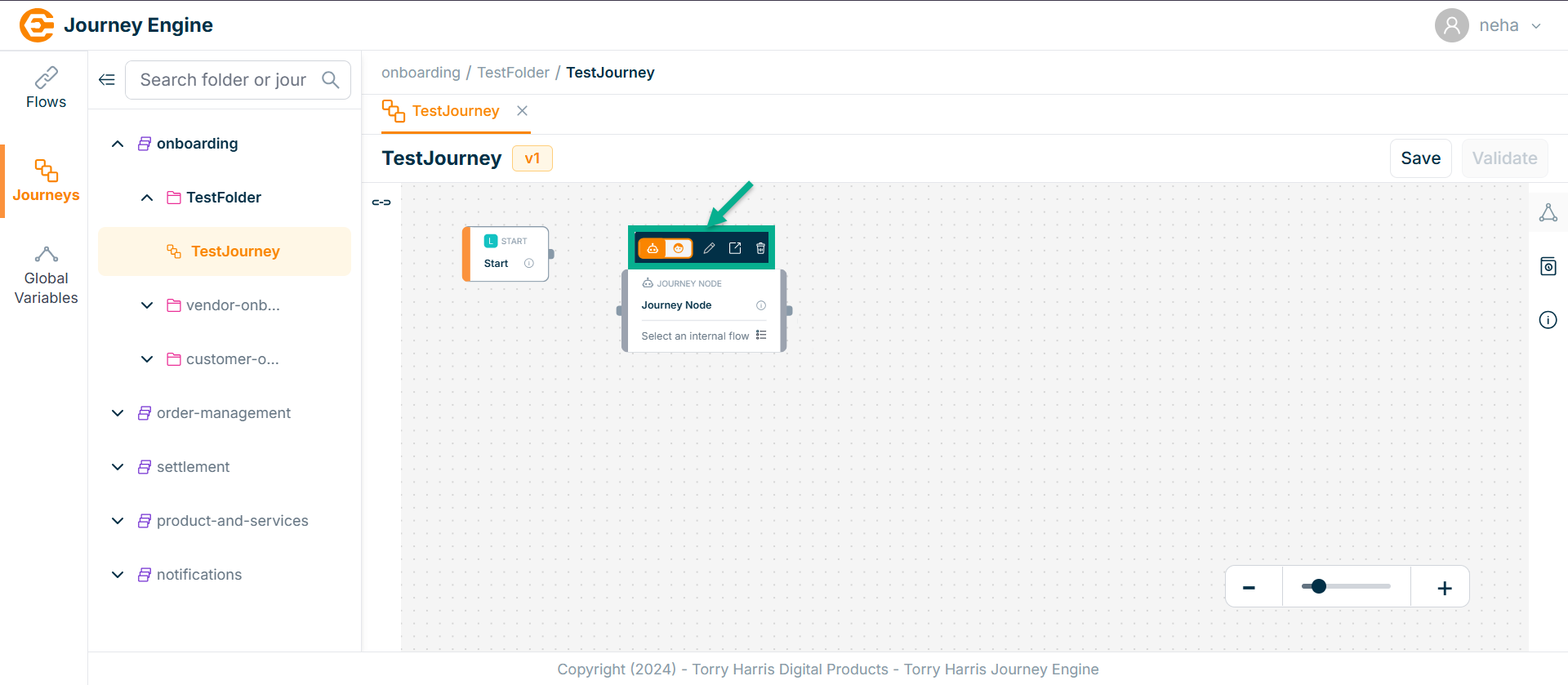Expand the order-management project
1568x685 pixels.
[118, 413]
